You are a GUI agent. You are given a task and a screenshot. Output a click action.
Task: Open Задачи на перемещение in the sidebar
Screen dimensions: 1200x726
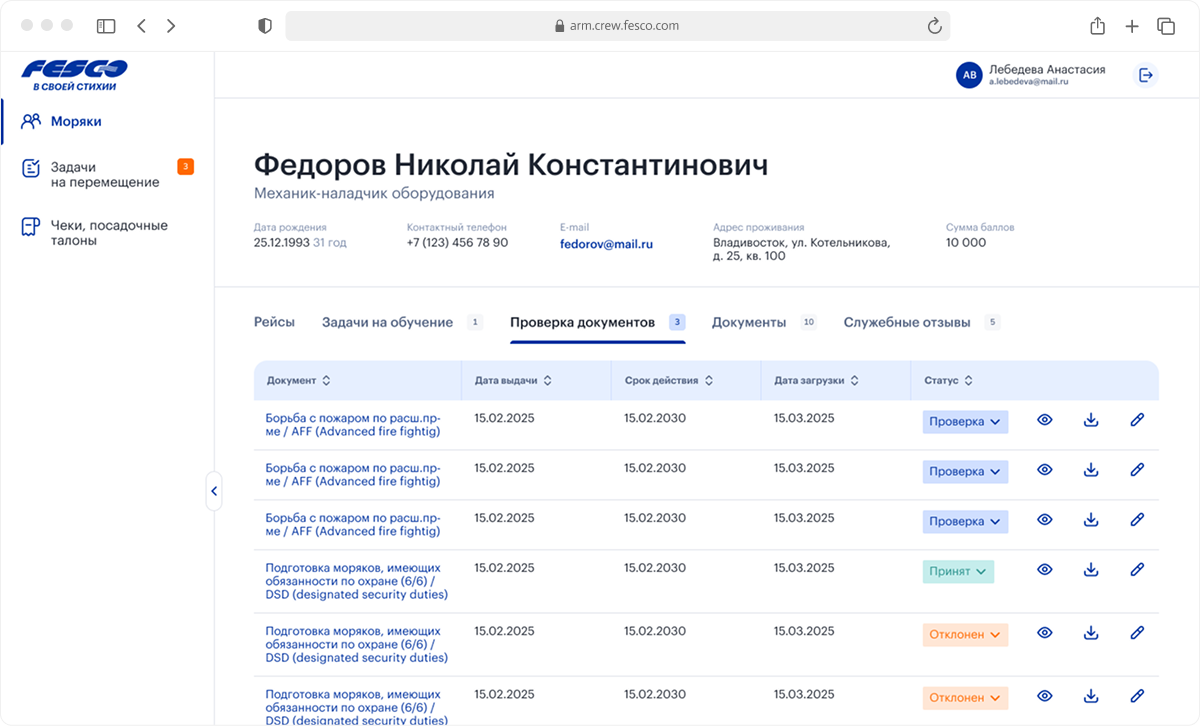point(105,175)
